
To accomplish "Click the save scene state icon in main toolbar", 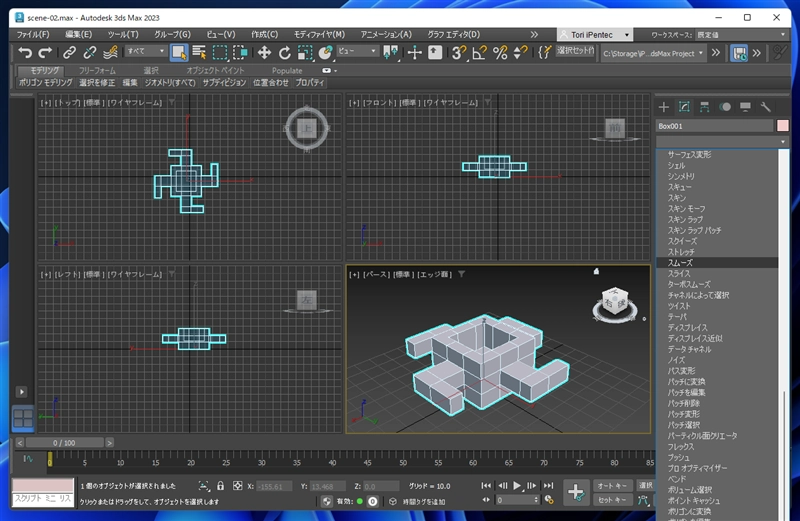I will (739, 53).
